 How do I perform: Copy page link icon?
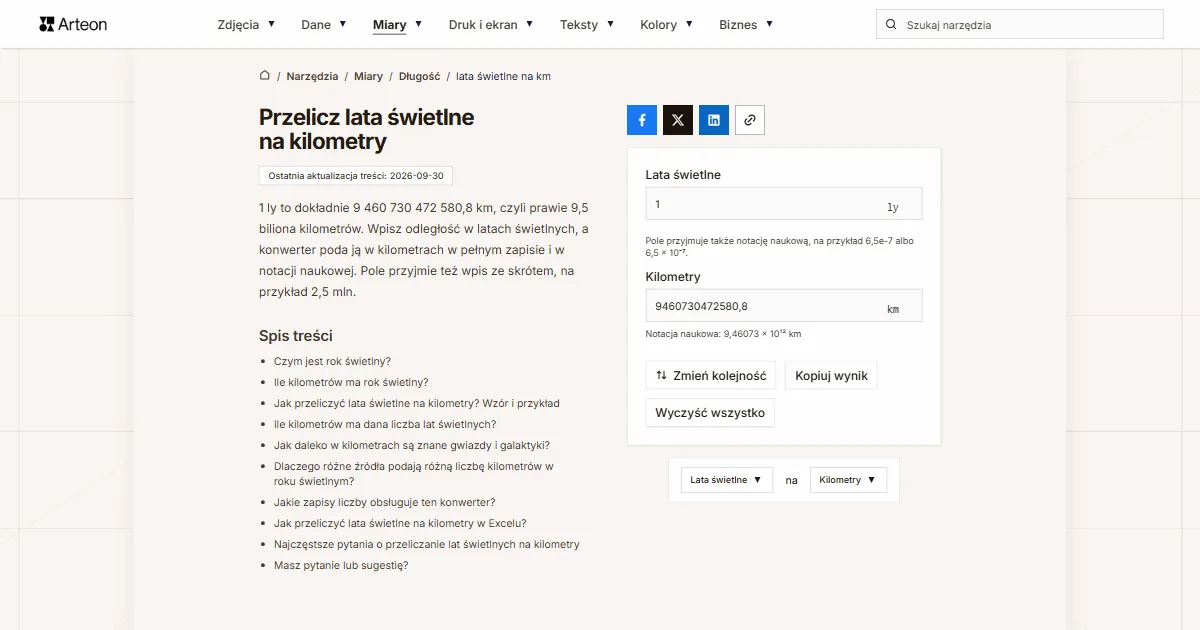tap(750, 120)
